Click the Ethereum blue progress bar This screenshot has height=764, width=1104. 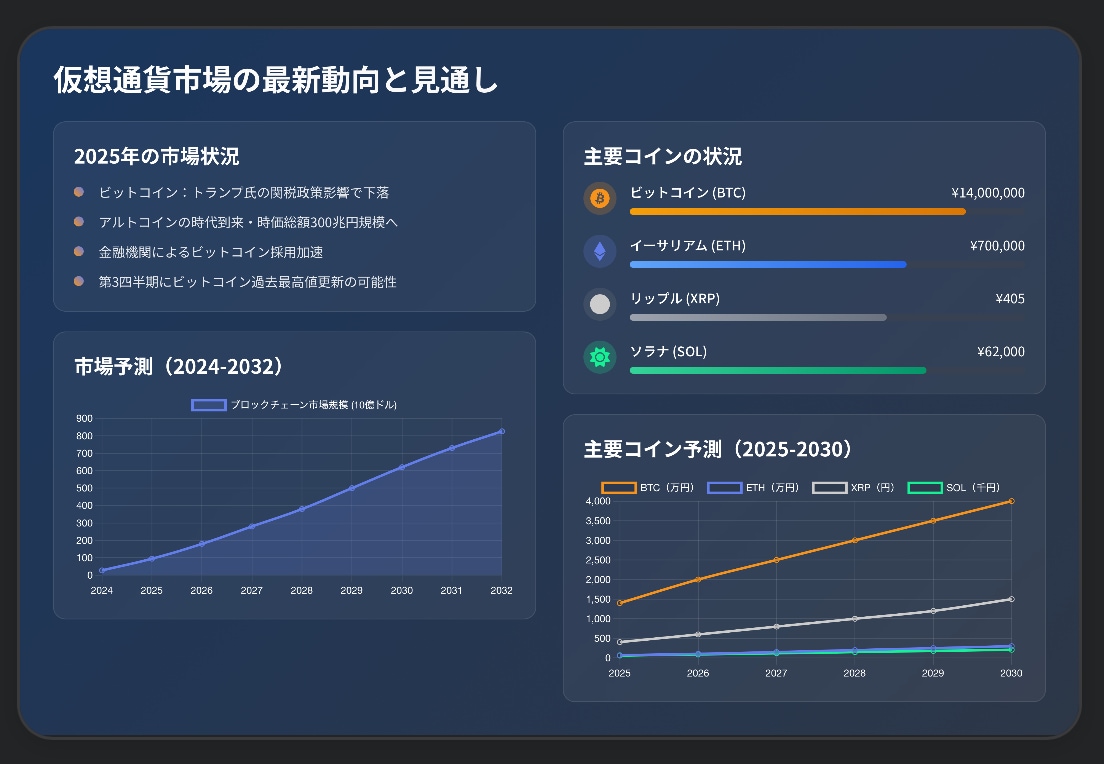(x=768, y=265)
